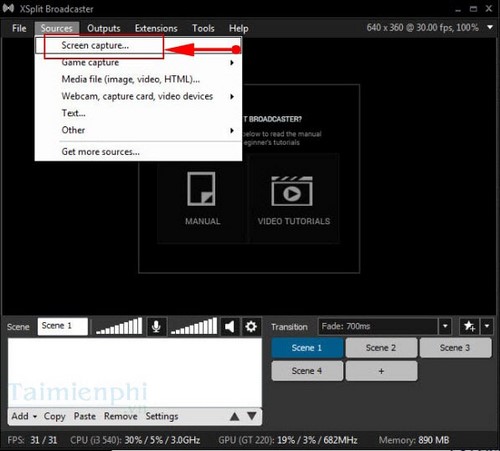Click Copy in the sources toolbar

tap(54, 416)
